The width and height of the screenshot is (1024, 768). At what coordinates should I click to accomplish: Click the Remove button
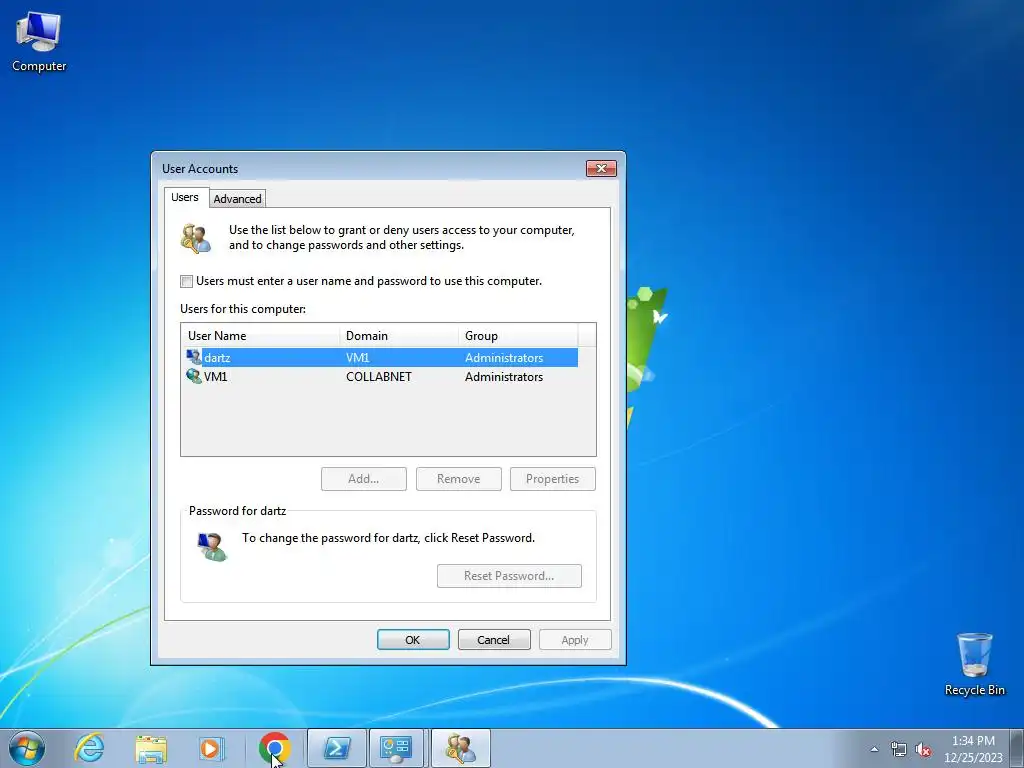[458, 479]
